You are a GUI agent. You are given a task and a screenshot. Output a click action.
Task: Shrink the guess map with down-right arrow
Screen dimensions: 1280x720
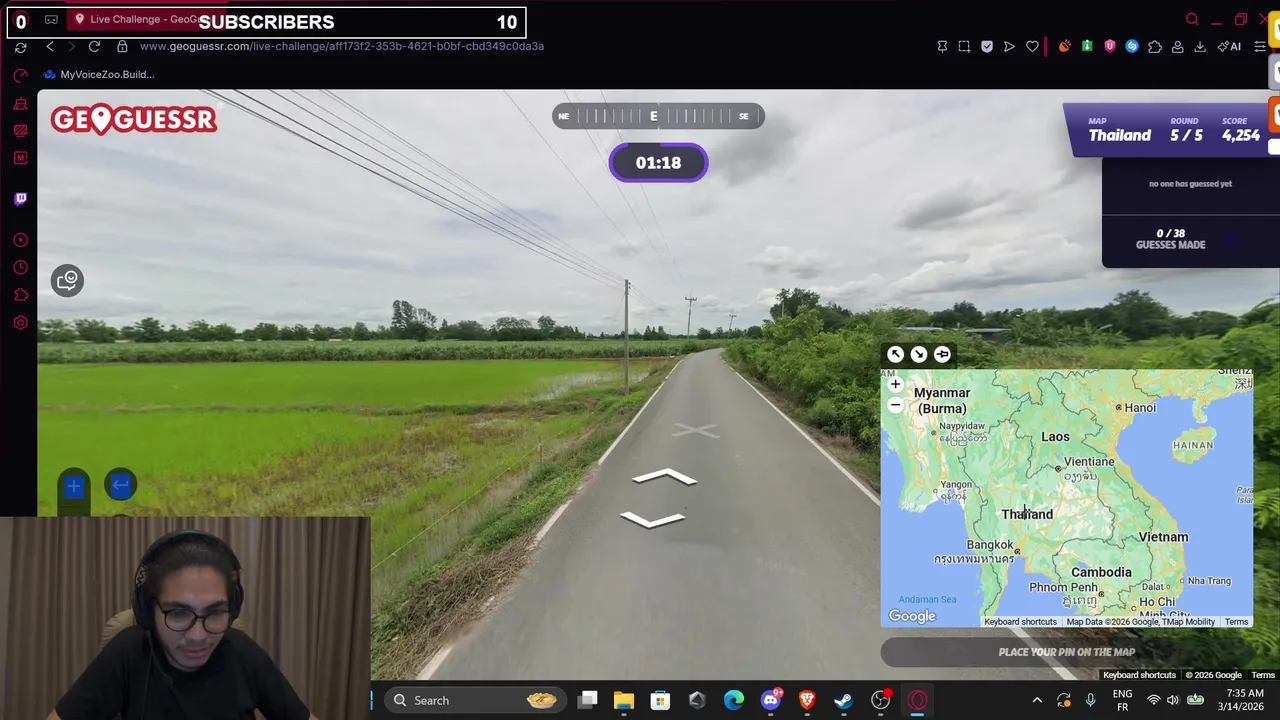[919, 354]
